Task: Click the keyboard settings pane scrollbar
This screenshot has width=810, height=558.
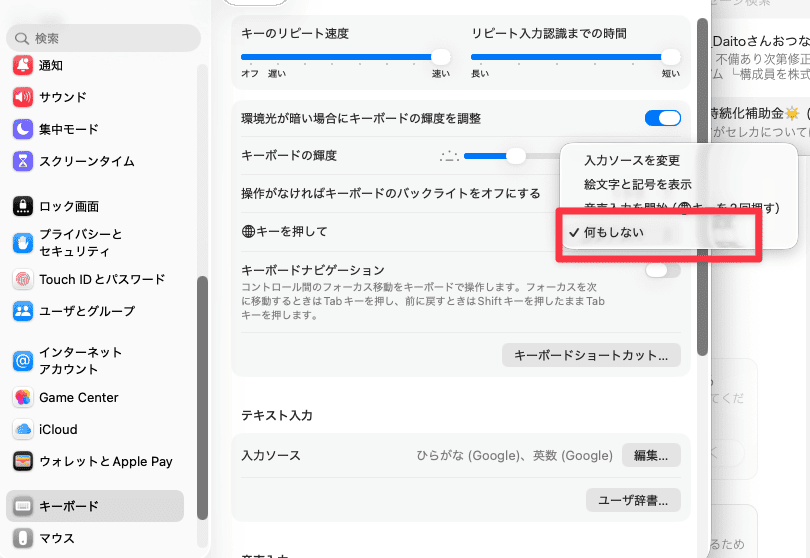Action: pos(702,187)
